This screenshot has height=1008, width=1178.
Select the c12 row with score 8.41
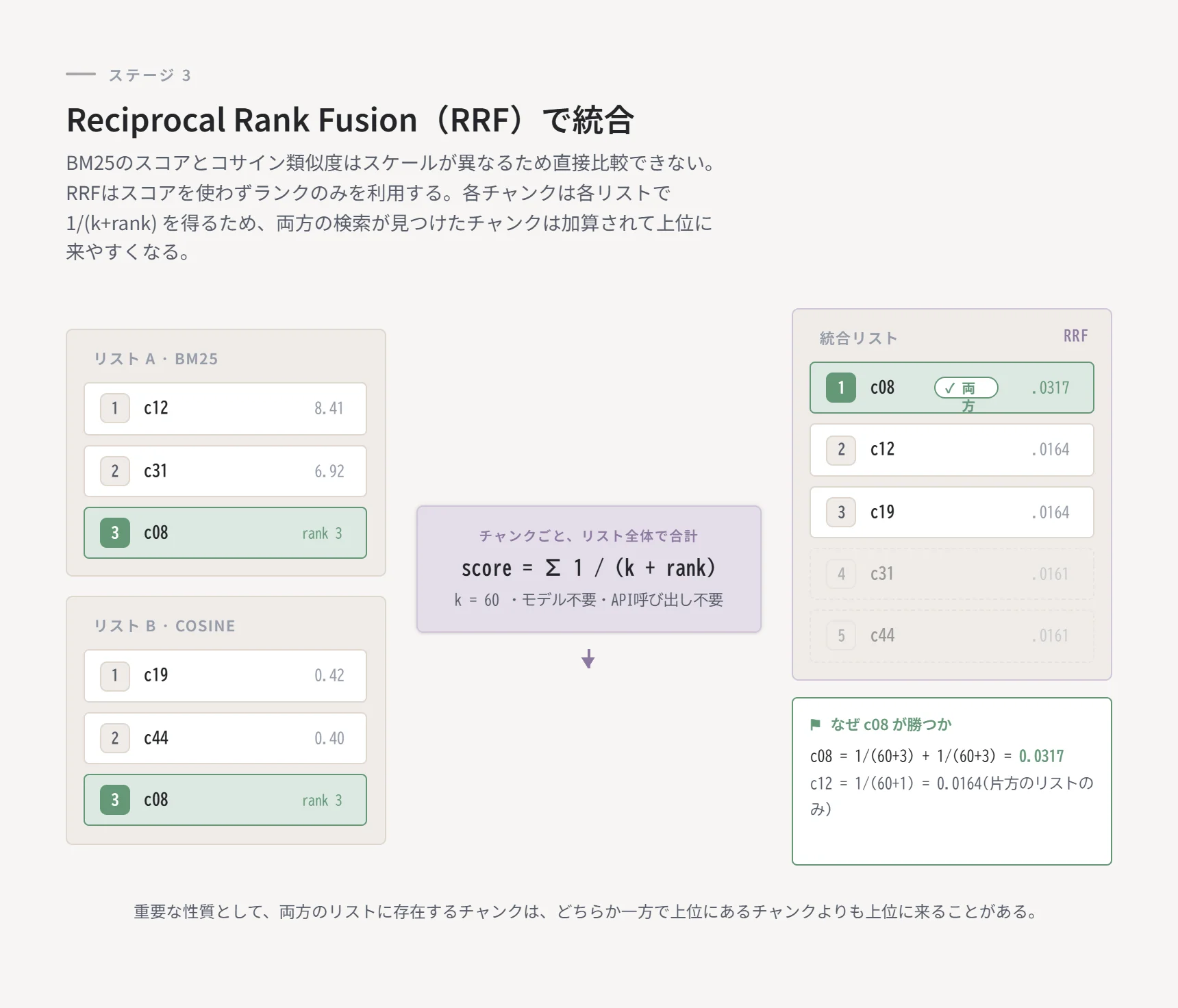click(x=225, y=409)
